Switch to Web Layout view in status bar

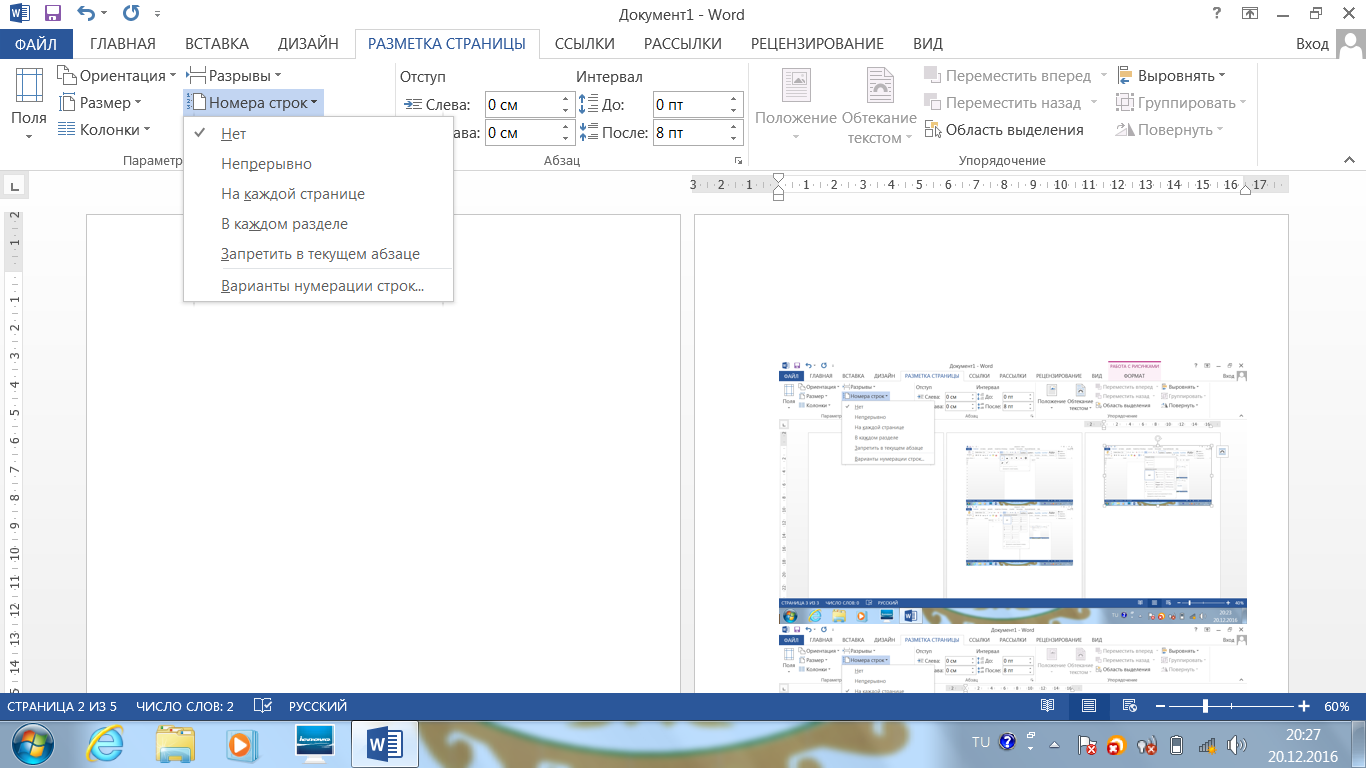click(1130, 706)
